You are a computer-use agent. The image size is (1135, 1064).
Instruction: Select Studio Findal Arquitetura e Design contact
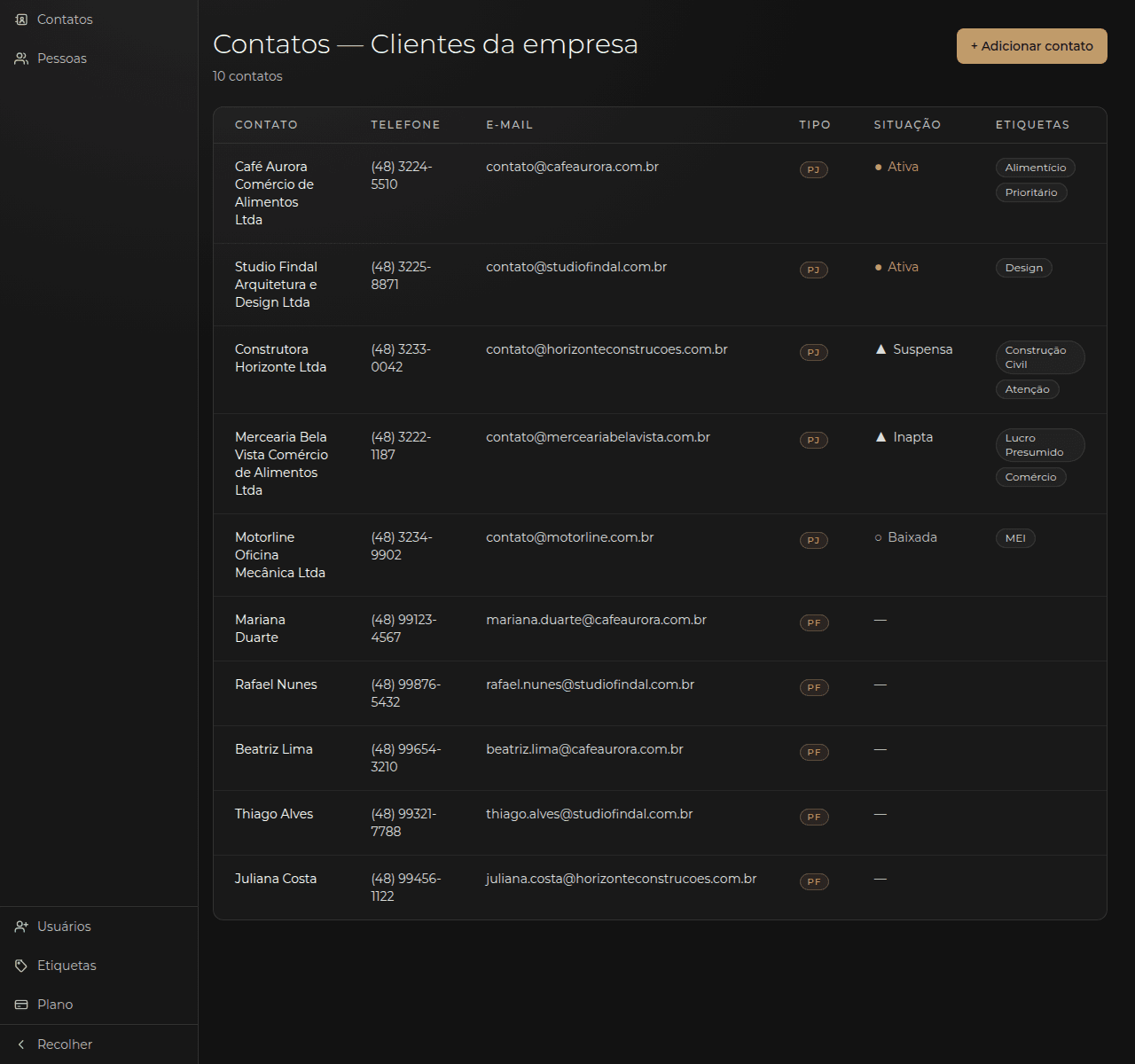(x=276, y=285)
